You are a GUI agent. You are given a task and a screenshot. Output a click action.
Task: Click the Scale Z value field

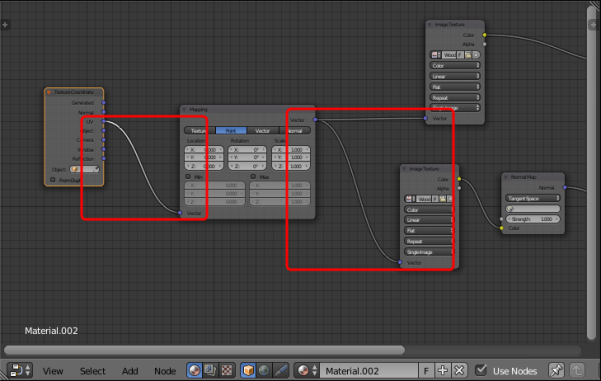[291, 166]
